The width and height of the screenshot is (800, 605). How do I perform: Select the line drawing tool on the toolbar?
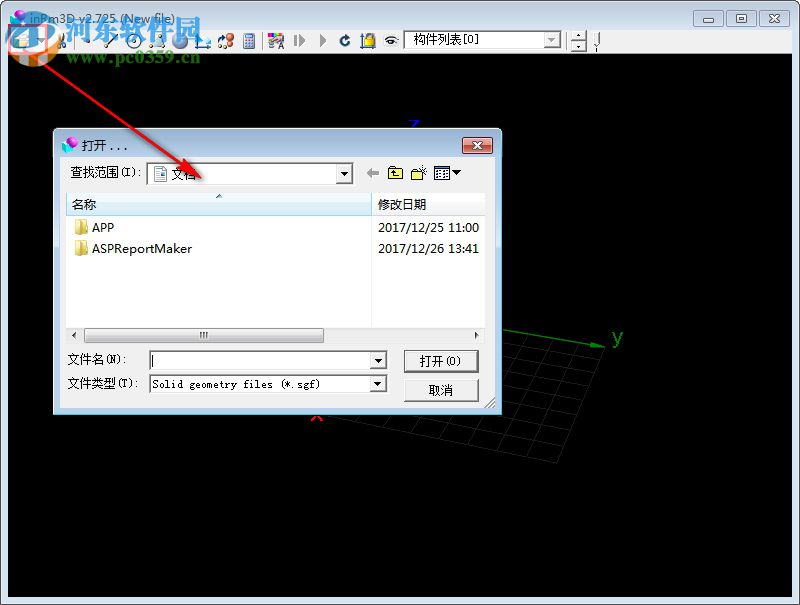coord(110,41)
